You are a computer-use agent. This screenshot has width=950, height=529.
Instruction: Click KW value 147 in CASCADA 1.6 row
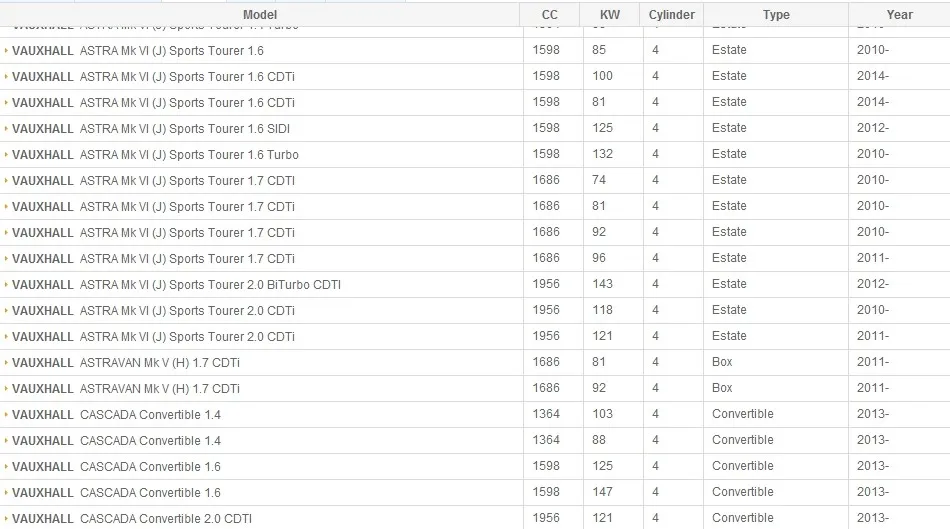[602, 491]
